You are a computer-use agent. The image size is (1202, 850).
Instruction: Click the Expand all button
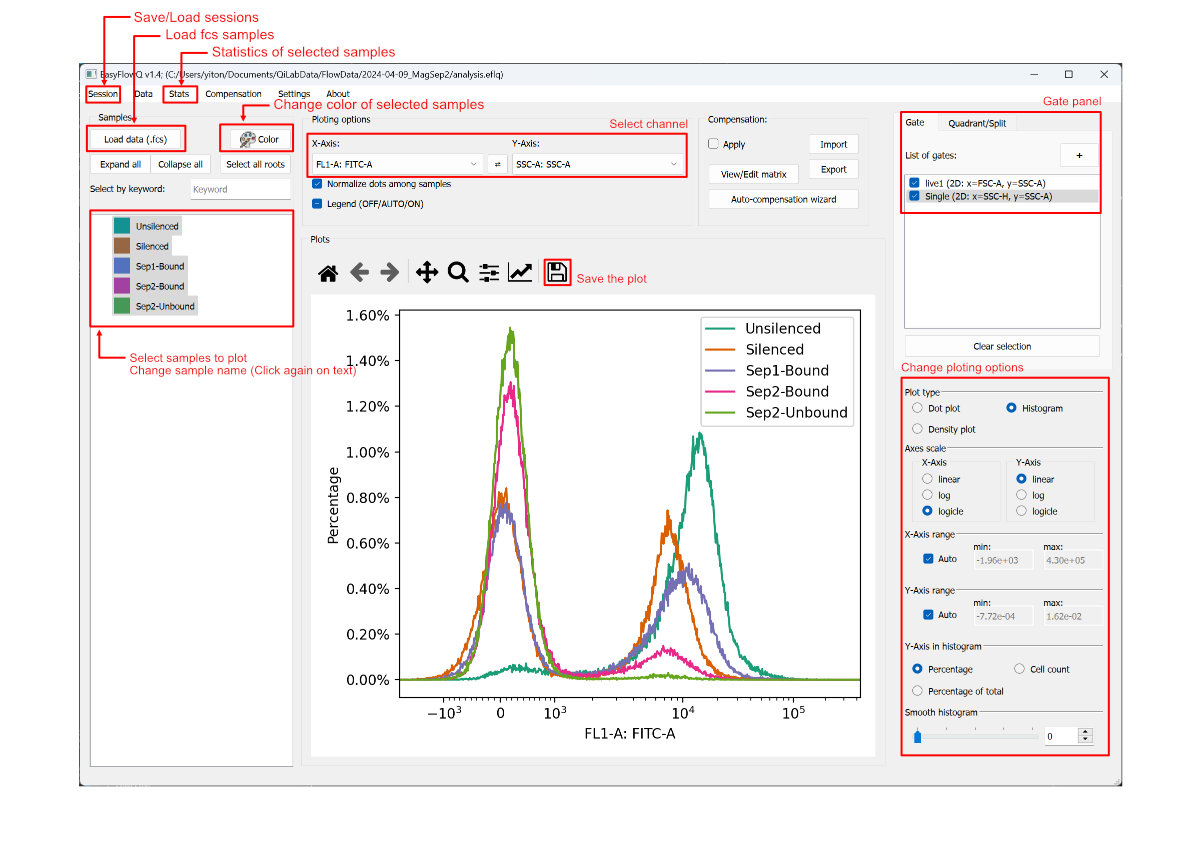120,165
